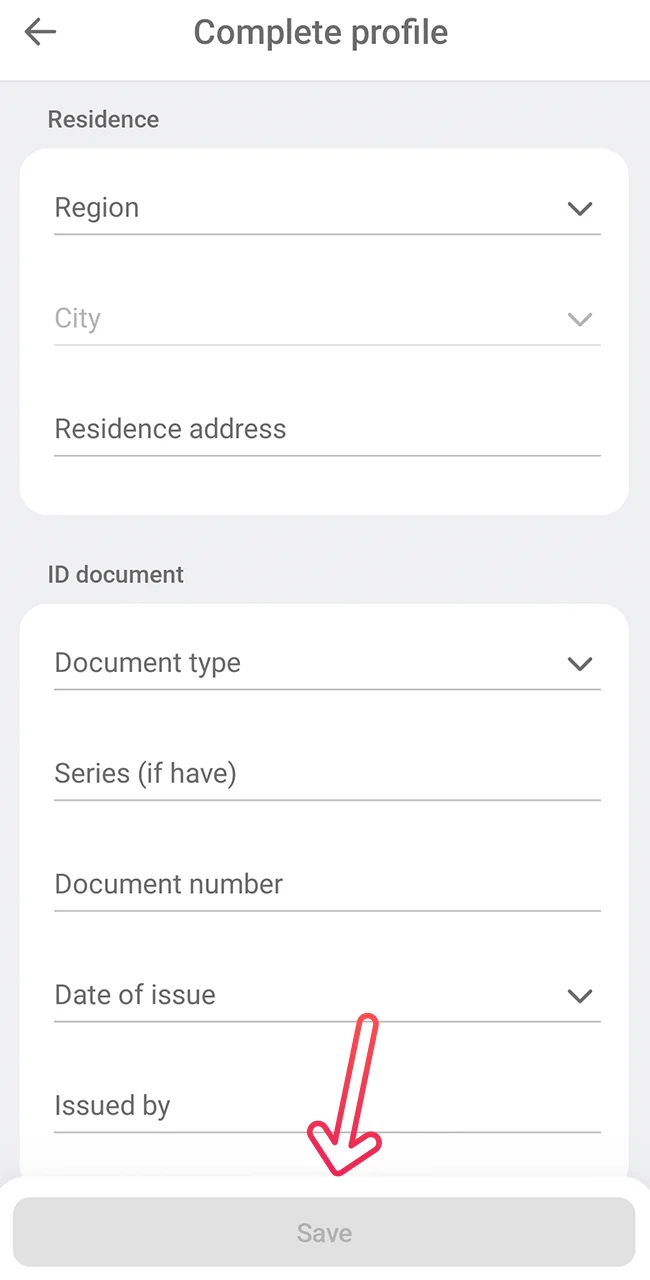Tap the Complete profile header text
Viewport: 650px width, 1280px height.
[x=320, y=32]
